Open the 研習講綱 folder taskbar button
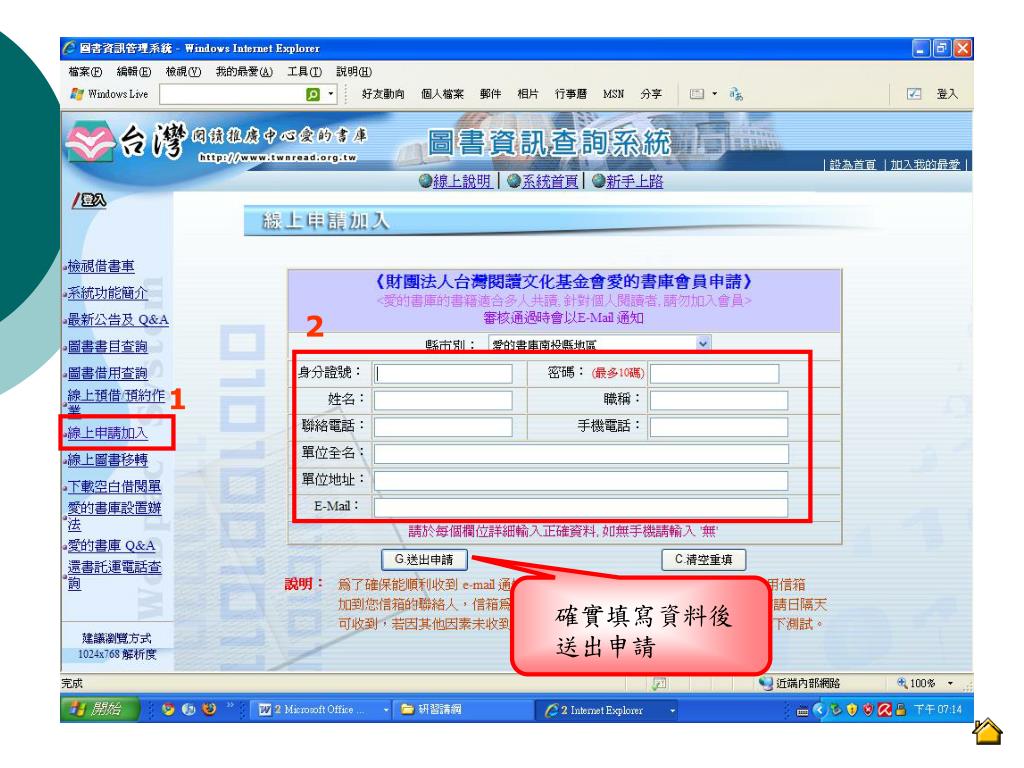Screen dimensions: 1024x768 (x=462, y=709)
